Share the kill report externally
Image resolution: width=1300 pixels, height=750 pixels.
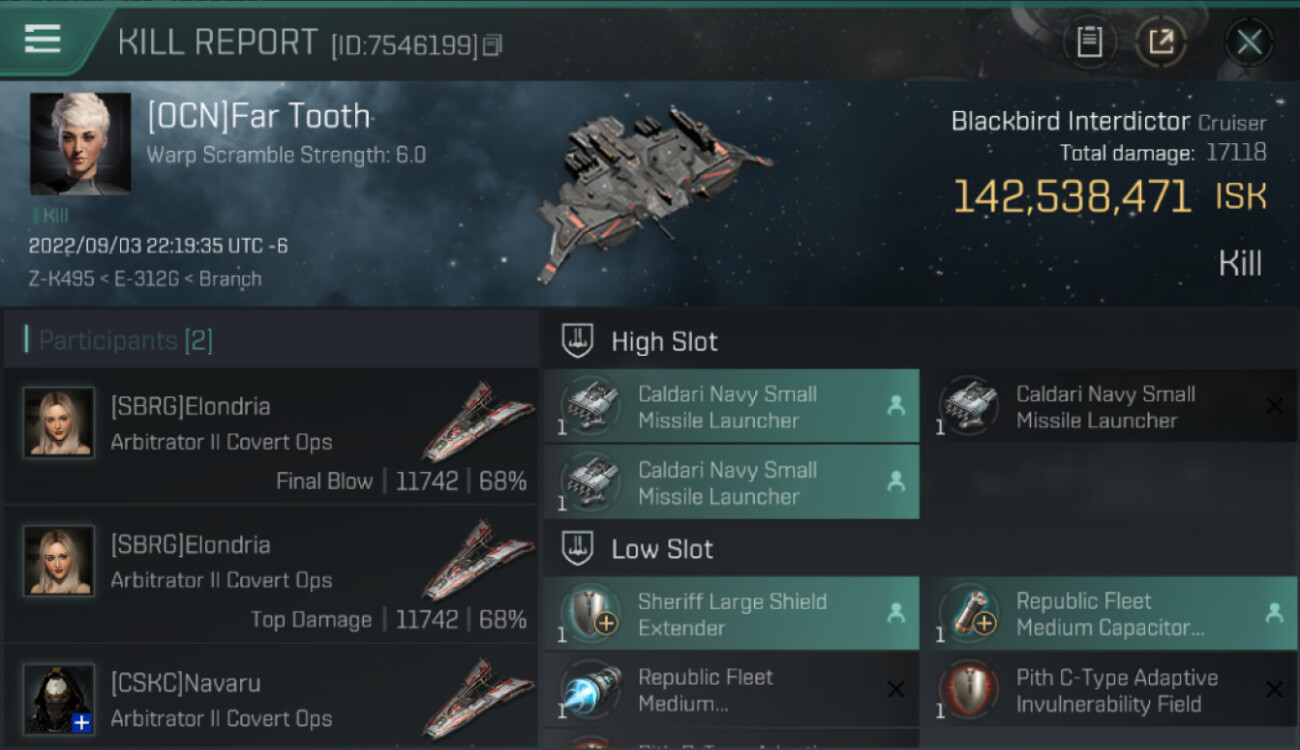click(1160, 42)
